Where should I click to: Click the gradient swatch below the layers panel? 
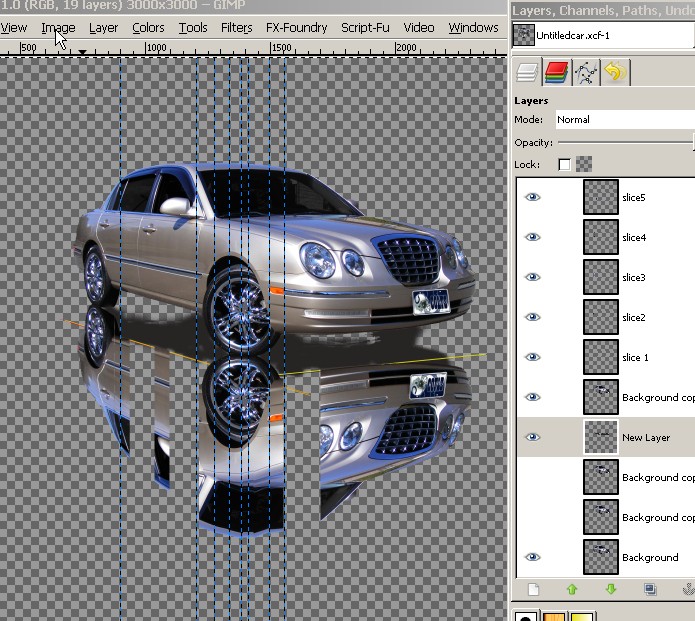tap(582, 617)
